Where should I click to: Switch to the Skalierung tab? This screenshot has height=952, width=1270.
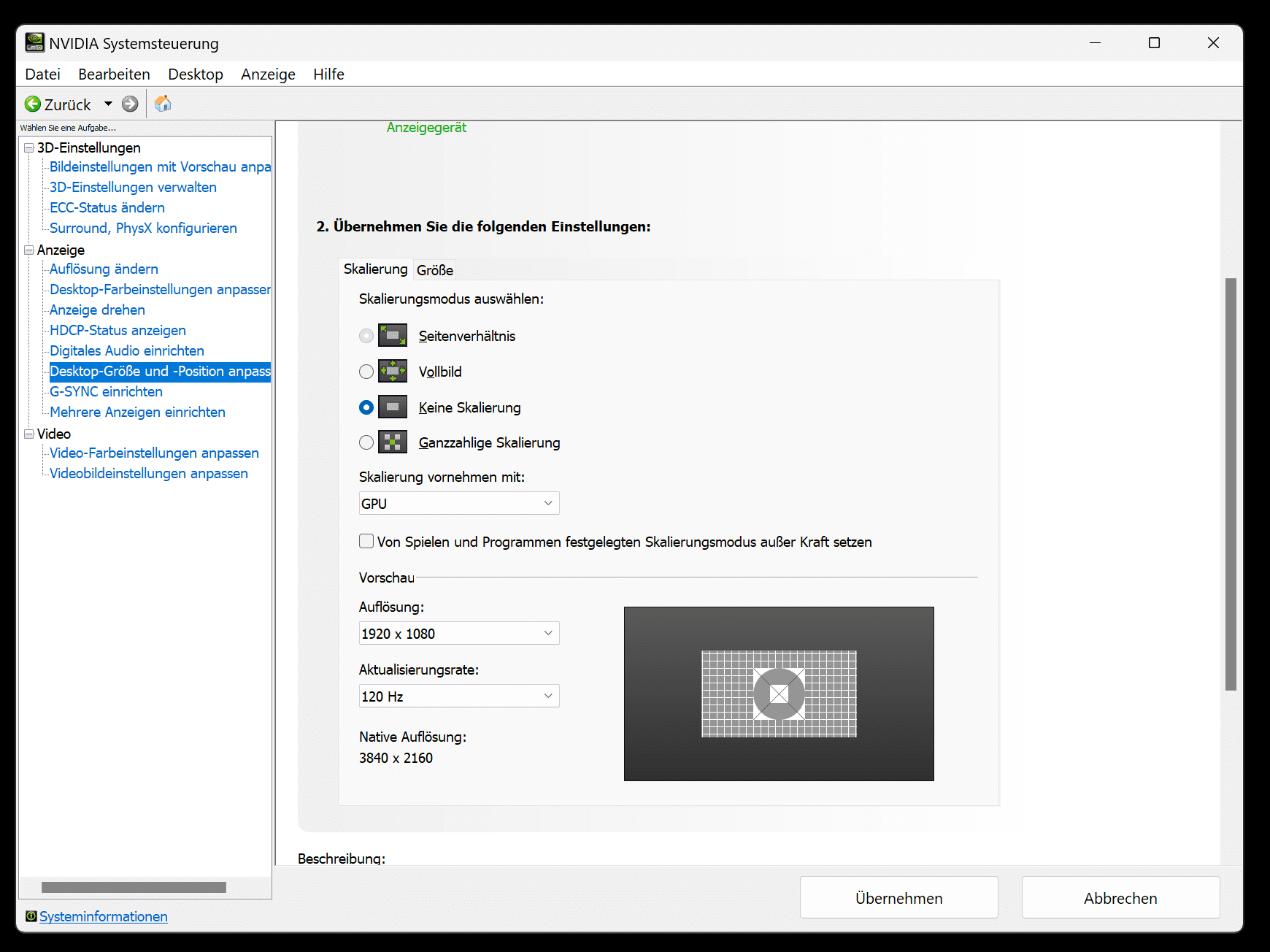click(x=376, y=269)
